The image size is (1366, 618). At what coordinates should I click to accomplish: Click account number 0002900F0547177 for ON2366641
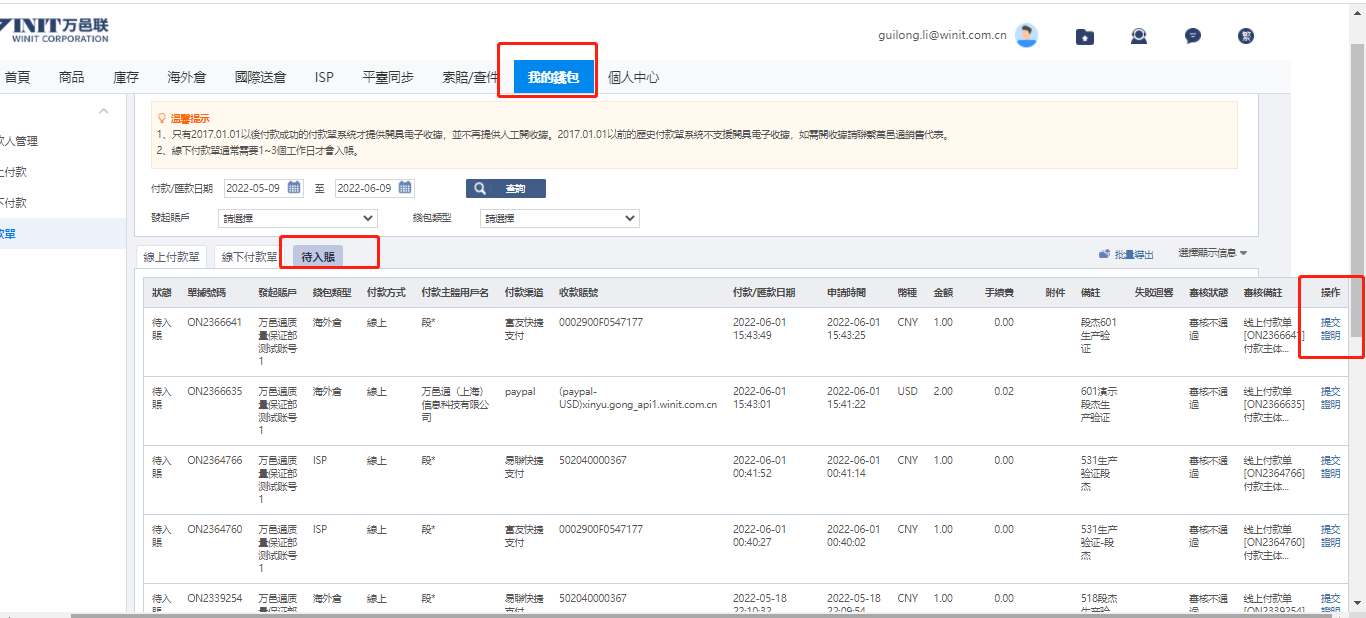[601, 322]
